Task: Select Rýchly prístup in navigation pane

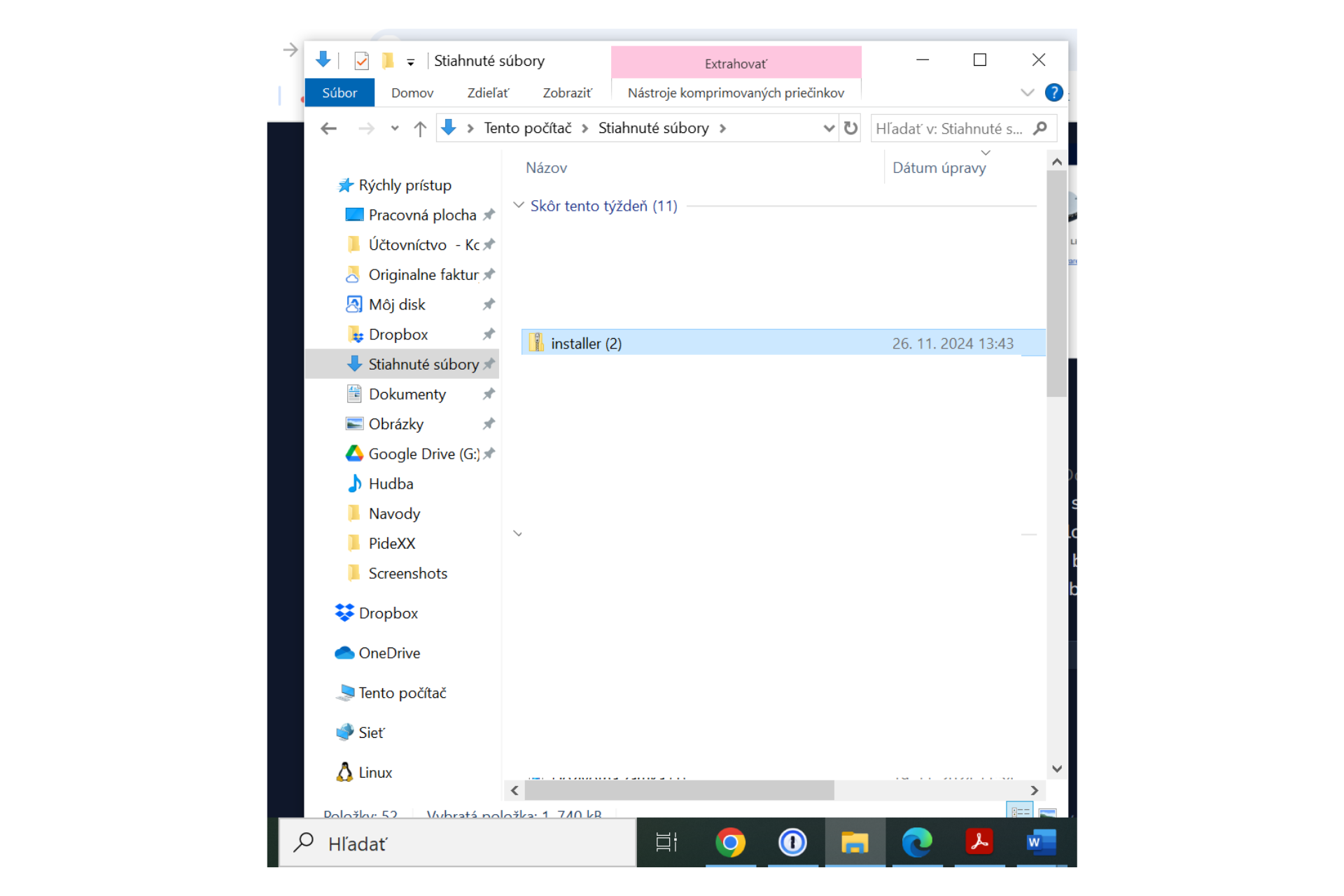Action: click(x=405, y=185)
